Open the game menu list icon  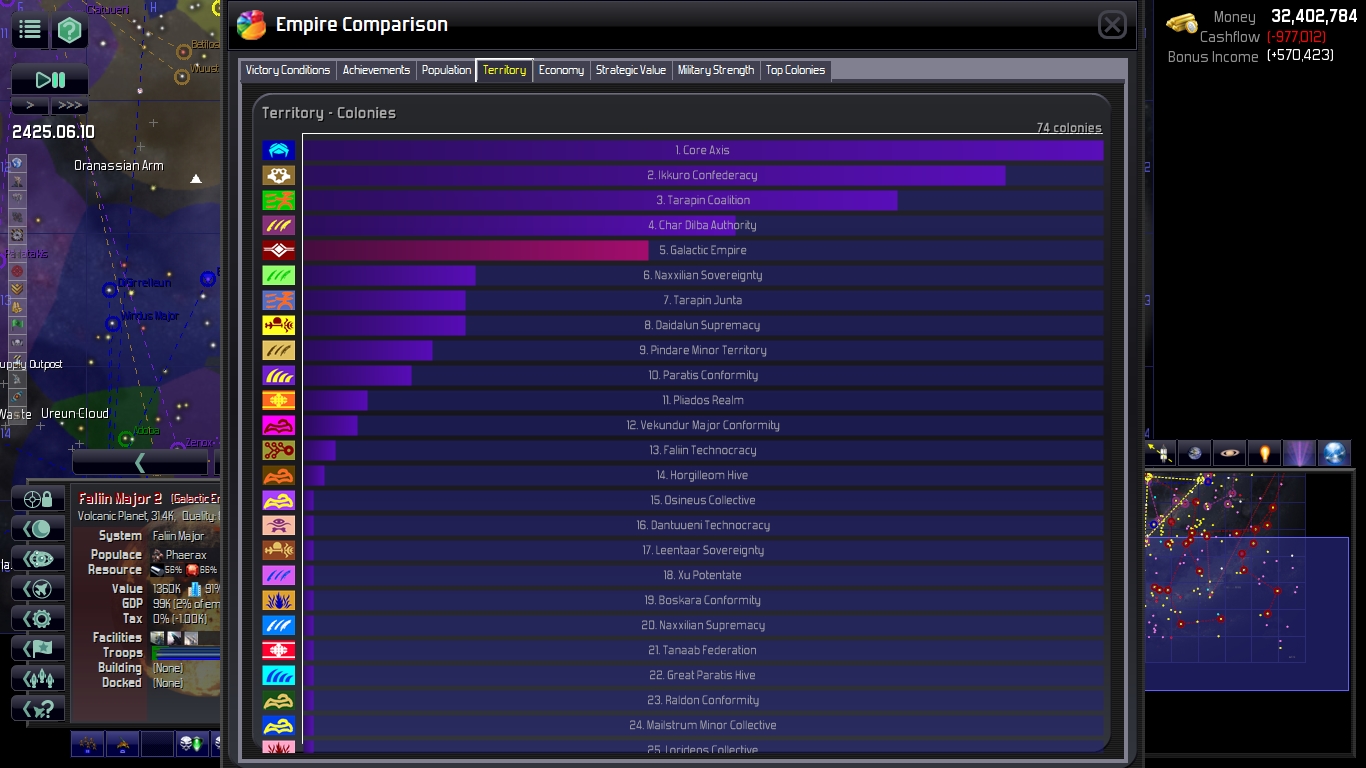point(29,30)
